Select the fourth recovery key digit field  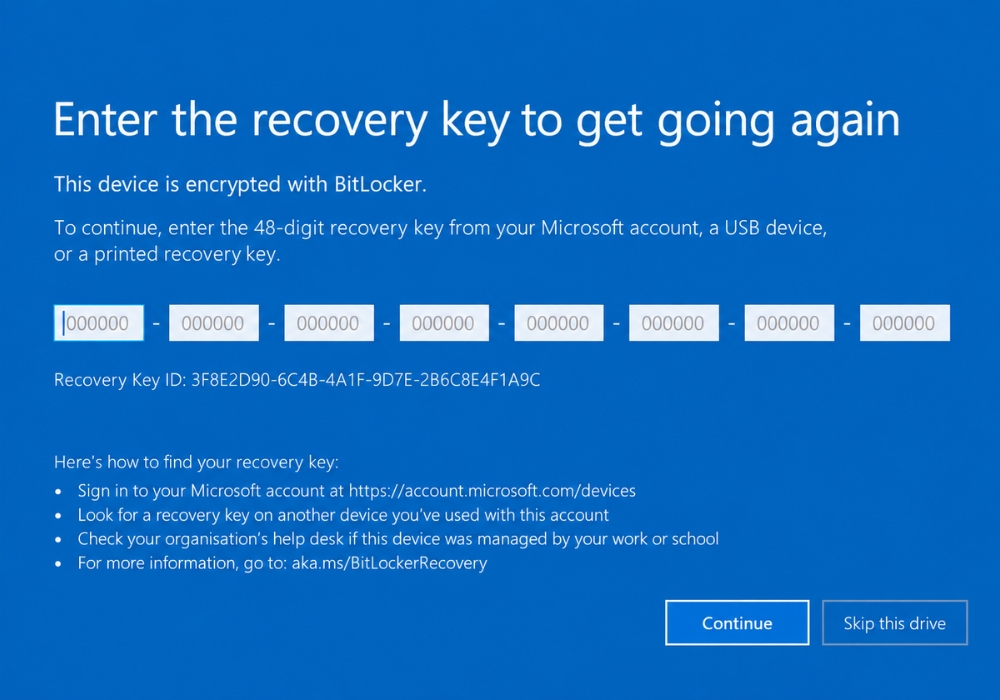click(x=445, y=323)
